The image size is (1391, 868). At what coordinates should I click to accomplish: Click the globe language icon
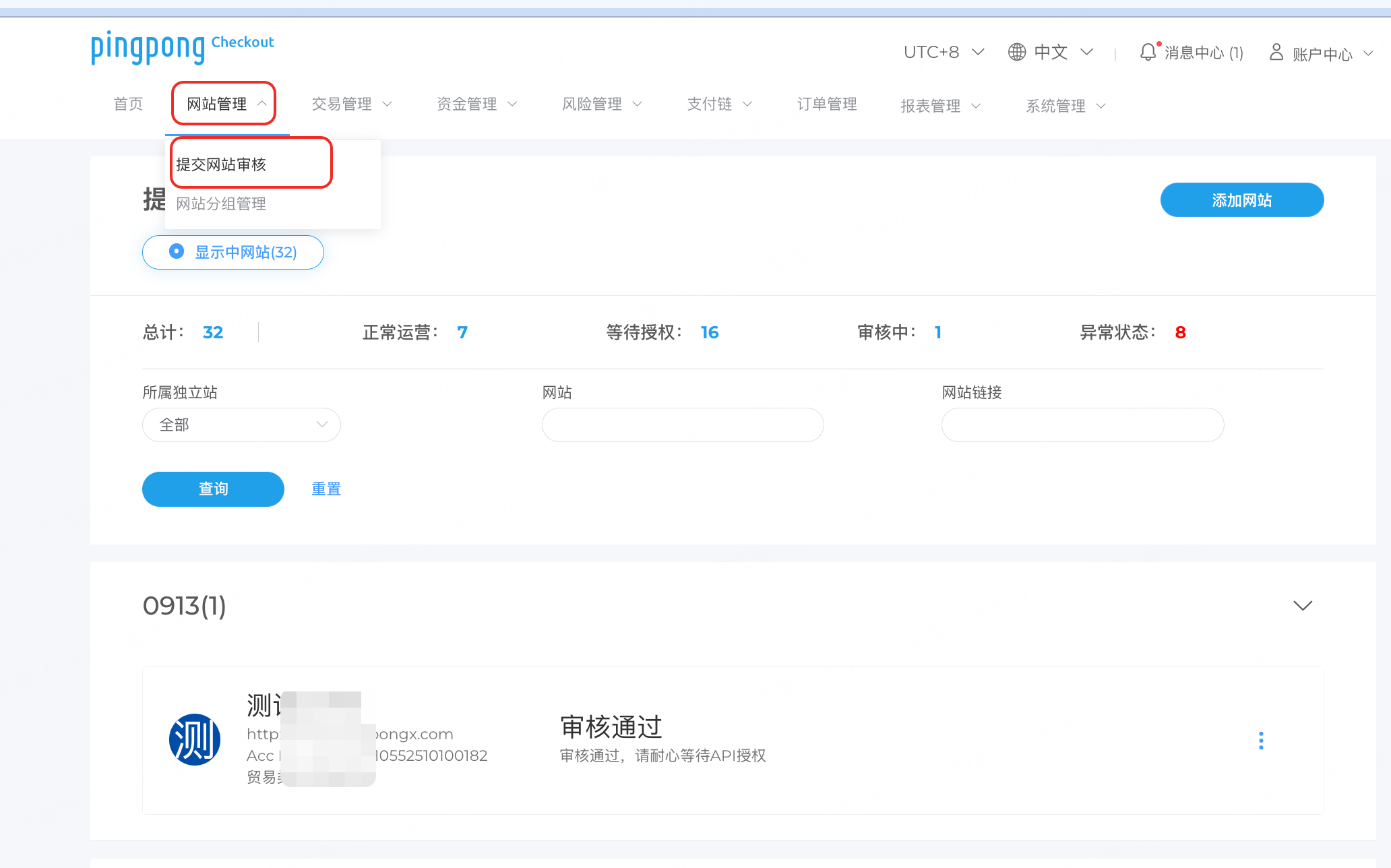pos(1017,52)
